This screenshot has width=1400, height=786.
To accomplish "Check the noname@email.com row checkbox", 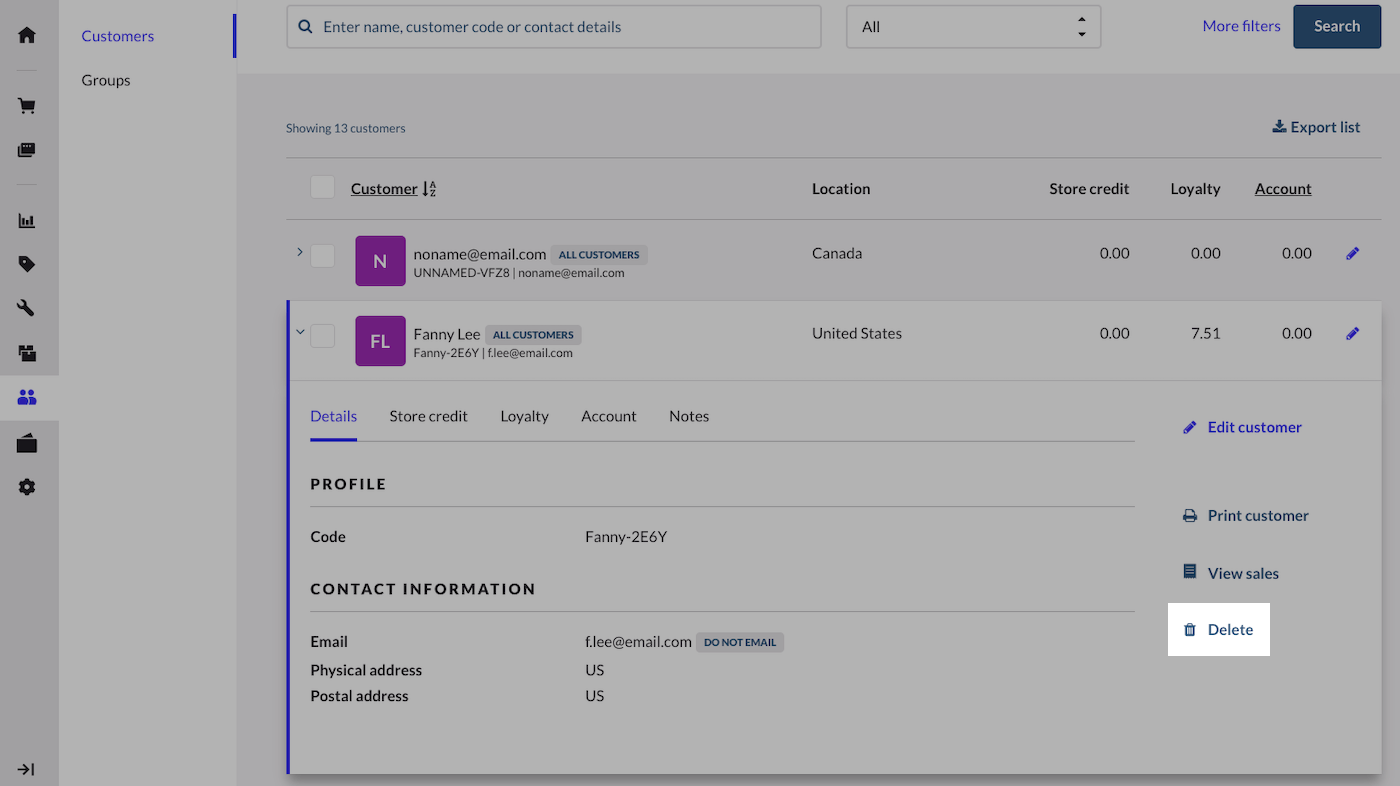I will (x=322, y=256).
